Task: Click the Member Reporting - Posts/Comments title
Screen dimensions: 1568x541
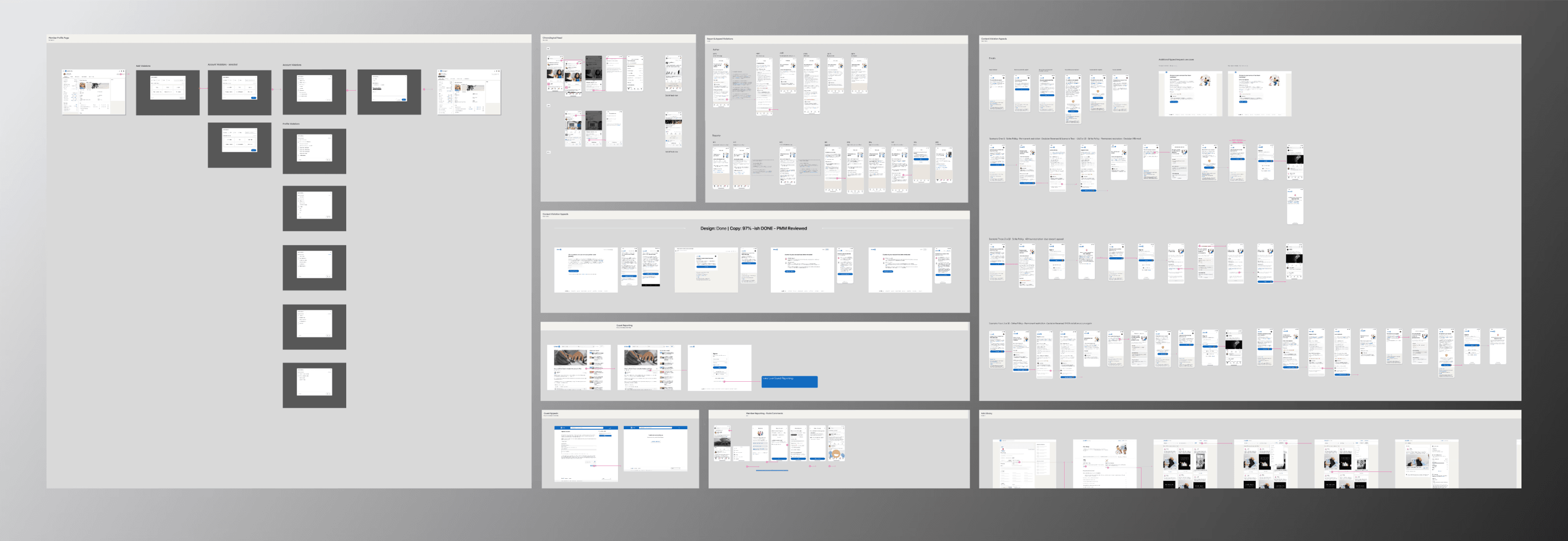Action: coord(764,413)
